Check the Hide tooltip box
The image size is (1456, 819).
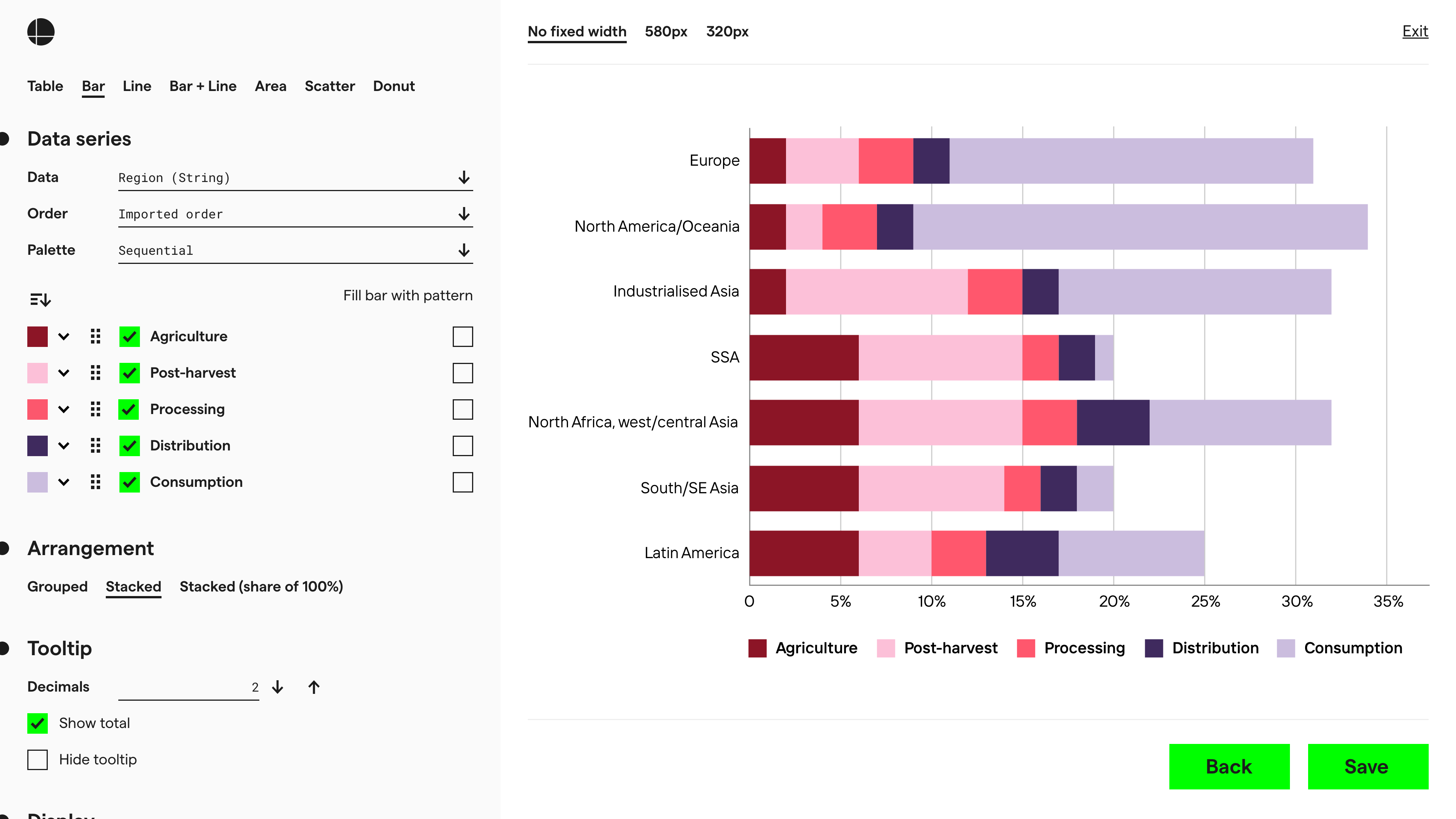coord(37,759)
